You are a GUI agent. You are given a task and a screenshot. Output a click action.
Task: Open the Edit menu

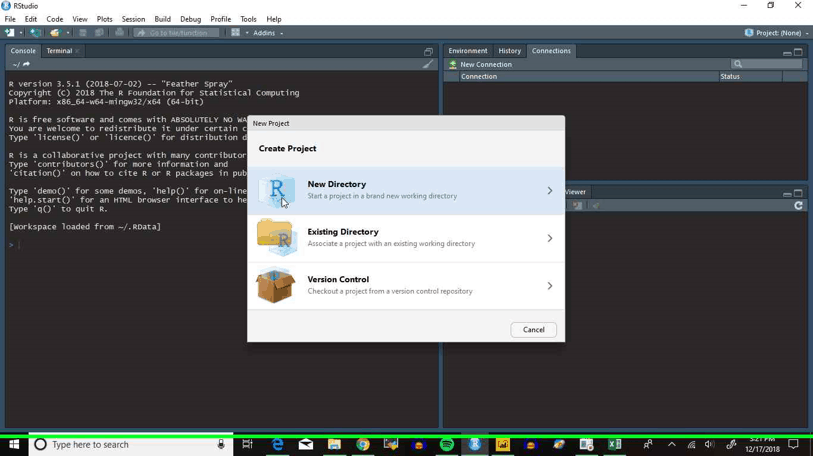[x=31, y=19]
